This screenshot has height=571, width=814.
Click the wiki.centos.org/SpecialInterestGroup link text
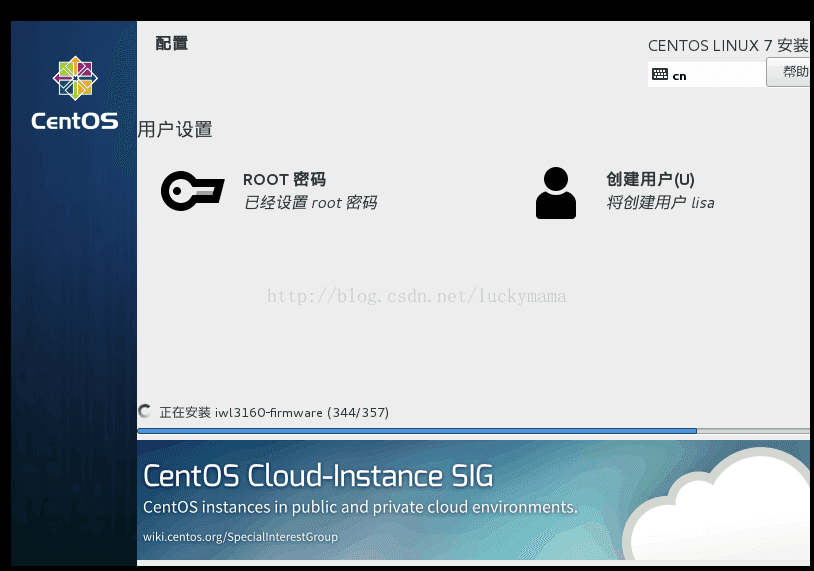[240, 537]
